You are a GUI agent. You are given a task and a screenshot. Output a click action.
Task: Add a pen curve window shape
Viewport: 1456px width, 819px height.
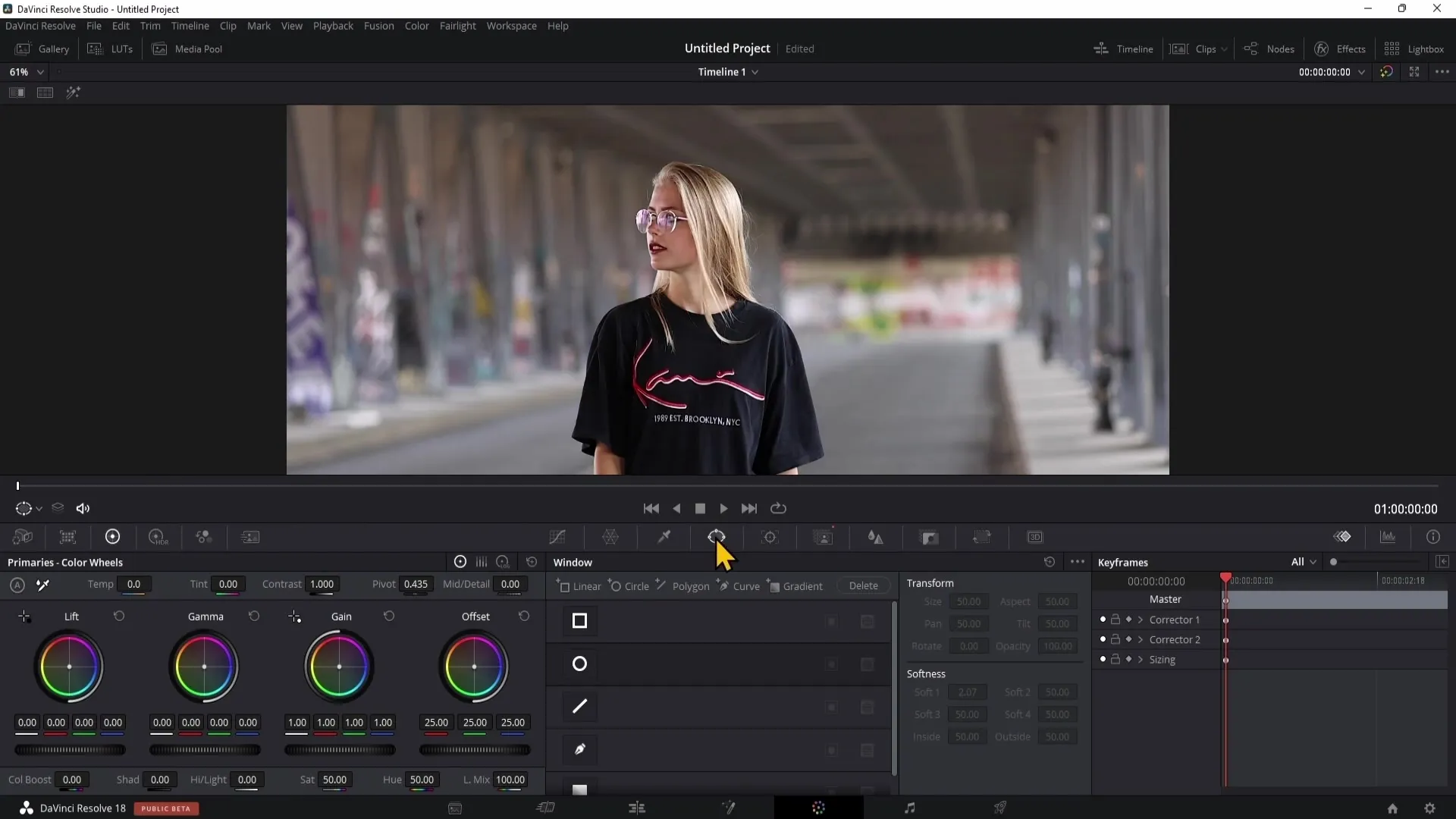579,749
